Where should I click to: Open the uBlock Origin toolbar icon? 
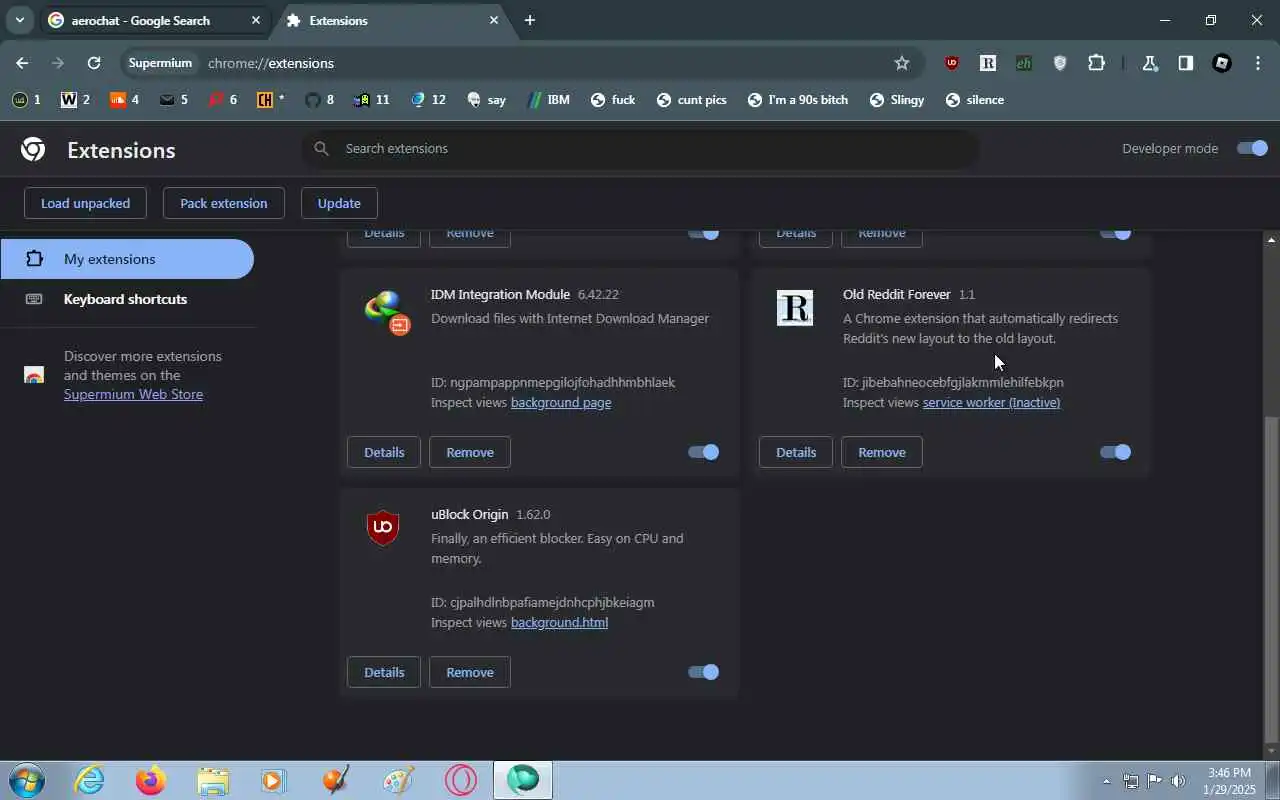pos(951,63)
